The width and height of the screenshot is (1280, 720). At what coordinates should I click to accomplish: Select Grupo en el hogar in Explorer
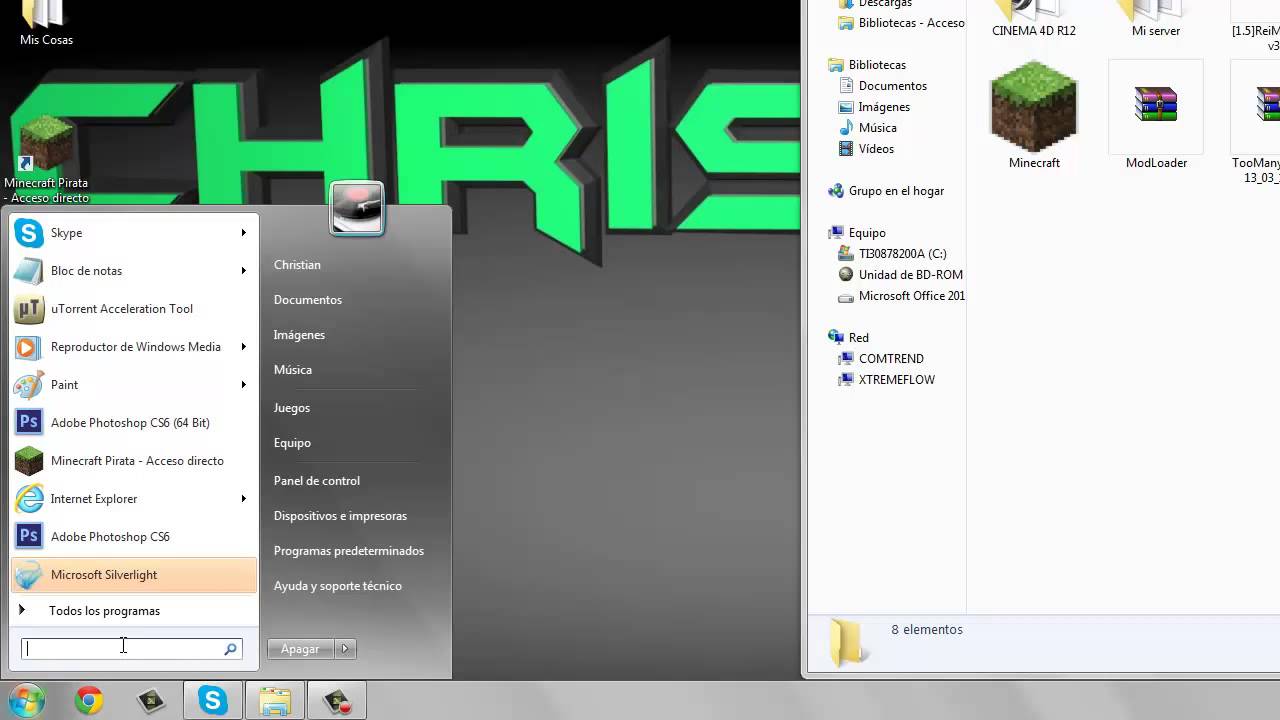896,191
